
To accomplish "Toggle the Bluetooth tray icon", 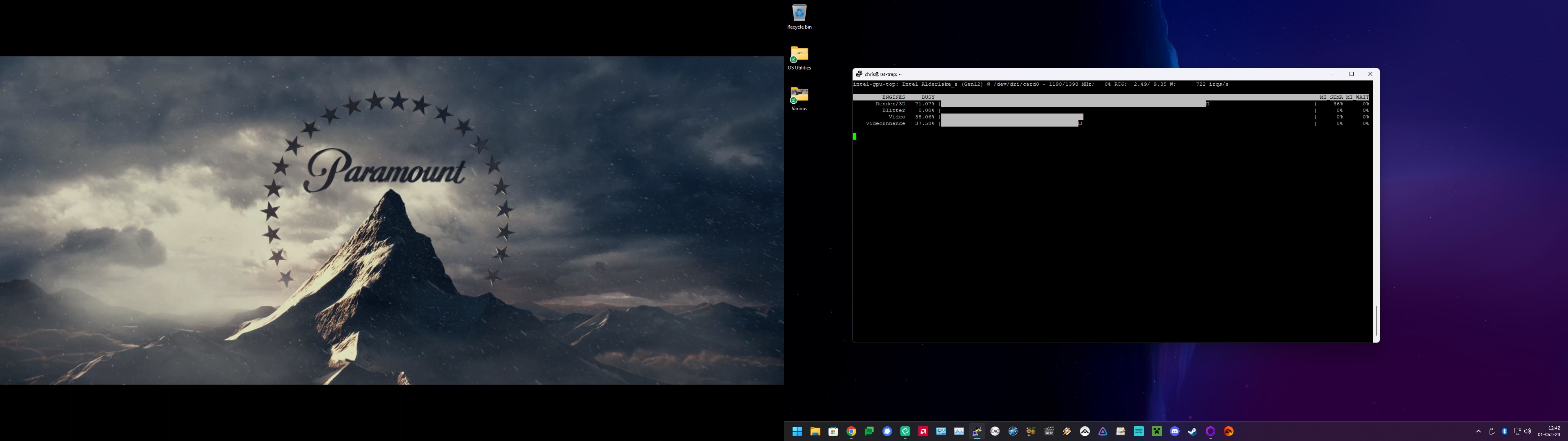I will [x=1505, y=431].
